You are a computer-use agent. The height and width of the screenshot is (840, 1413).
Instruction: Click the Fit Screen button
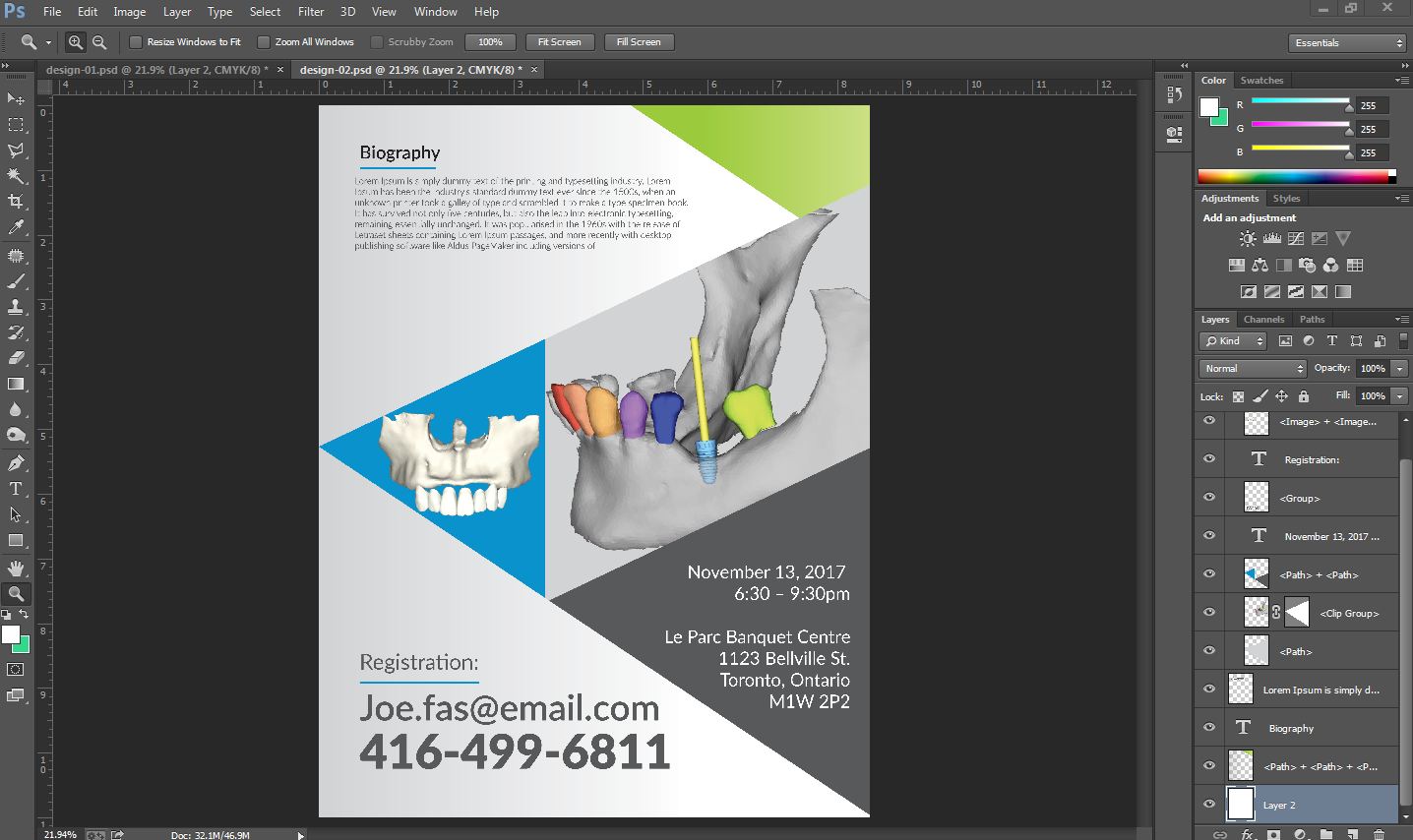559,42
